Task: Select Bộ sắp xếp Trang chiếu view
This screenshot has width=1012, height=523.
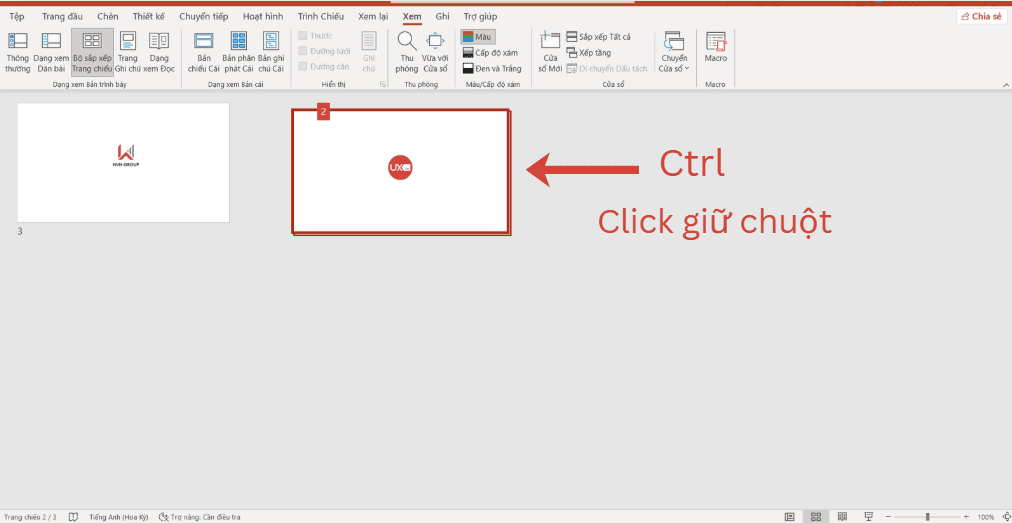Action: 92,52
